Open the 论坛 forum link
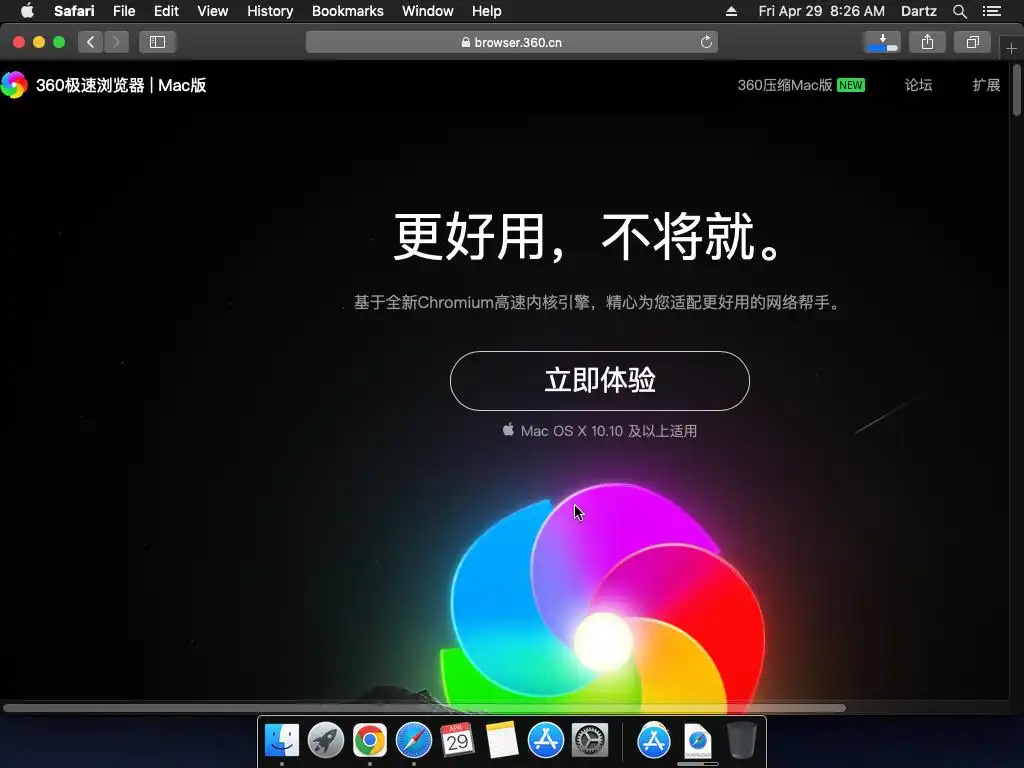This screenshot has height=768, width=1024. click(918, 85)
